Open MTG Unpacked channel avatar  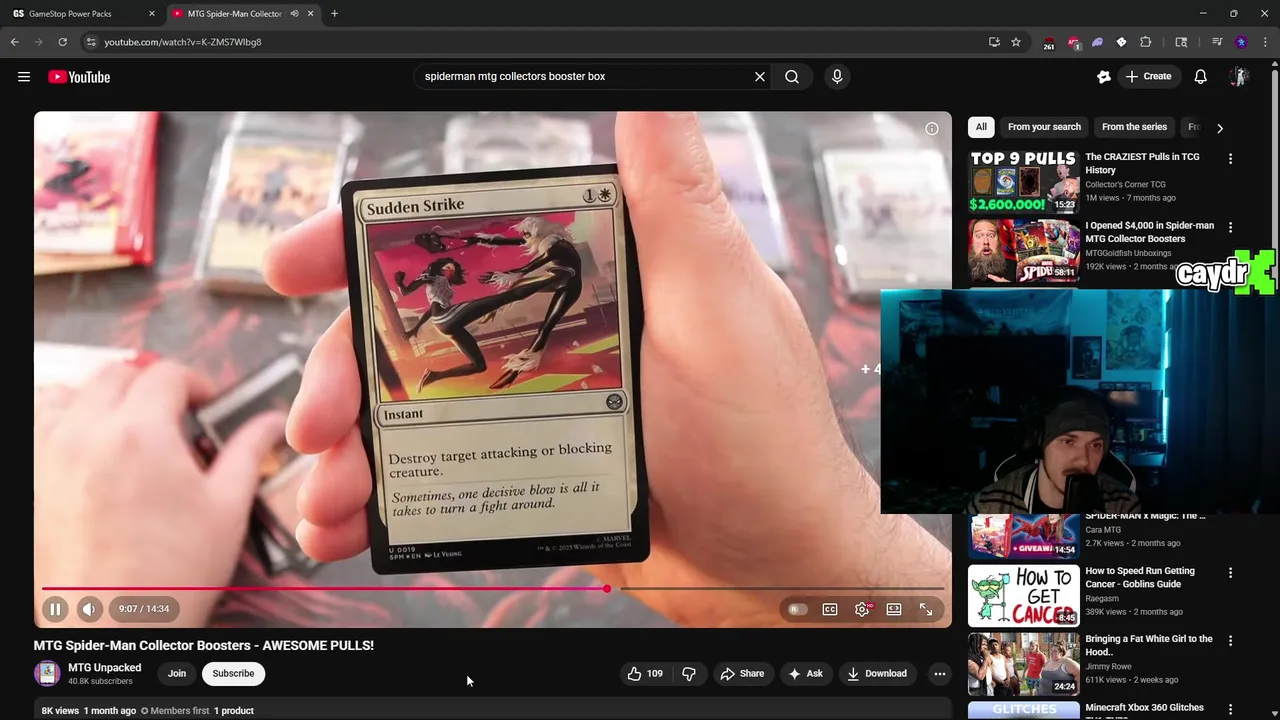(47, 674)
